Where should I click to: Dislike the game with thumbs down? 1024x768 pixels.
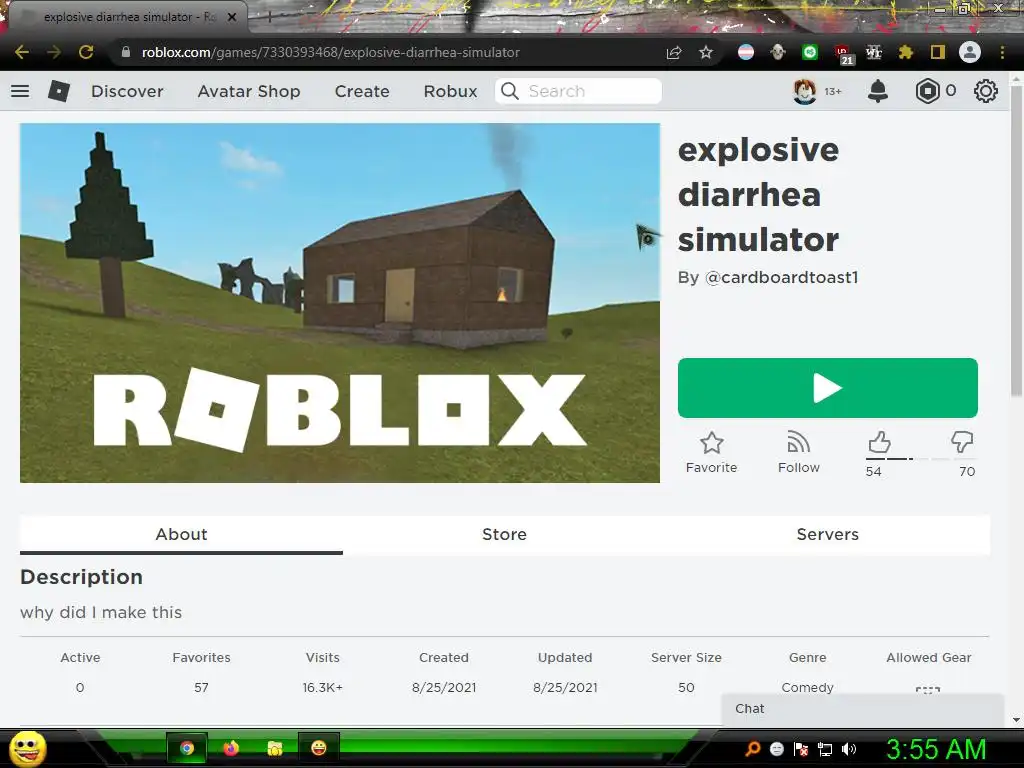tap(962, 442)
